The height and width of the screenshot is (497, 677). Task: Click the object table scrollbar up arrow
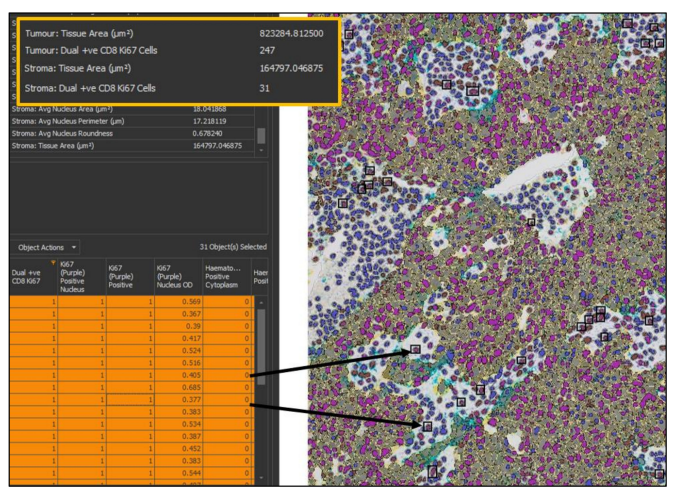pyautogui.click(x=261, y=303)
